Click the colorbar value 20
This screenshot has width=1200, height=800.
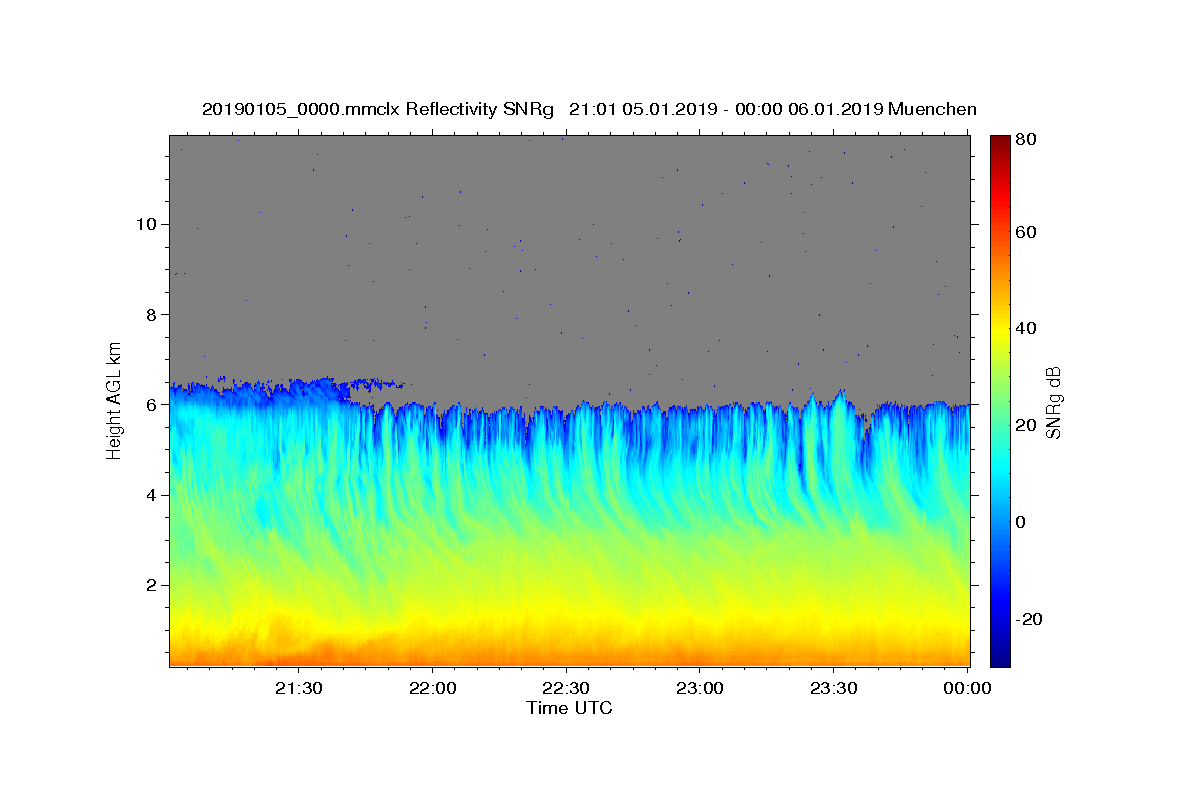click(x=1026, y=425)
